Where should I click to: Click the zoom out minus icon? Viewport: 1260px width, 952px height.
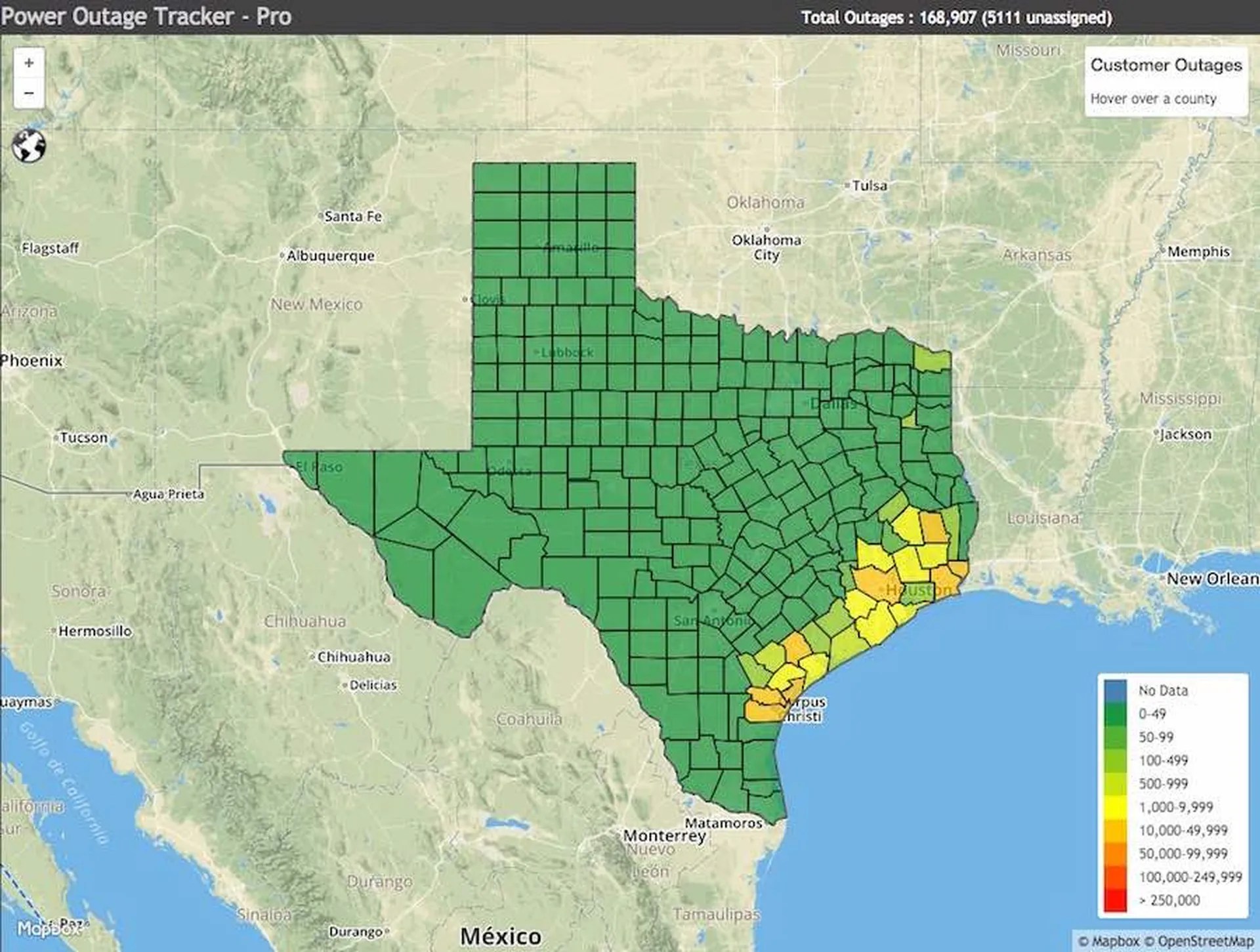click(29, 93)
